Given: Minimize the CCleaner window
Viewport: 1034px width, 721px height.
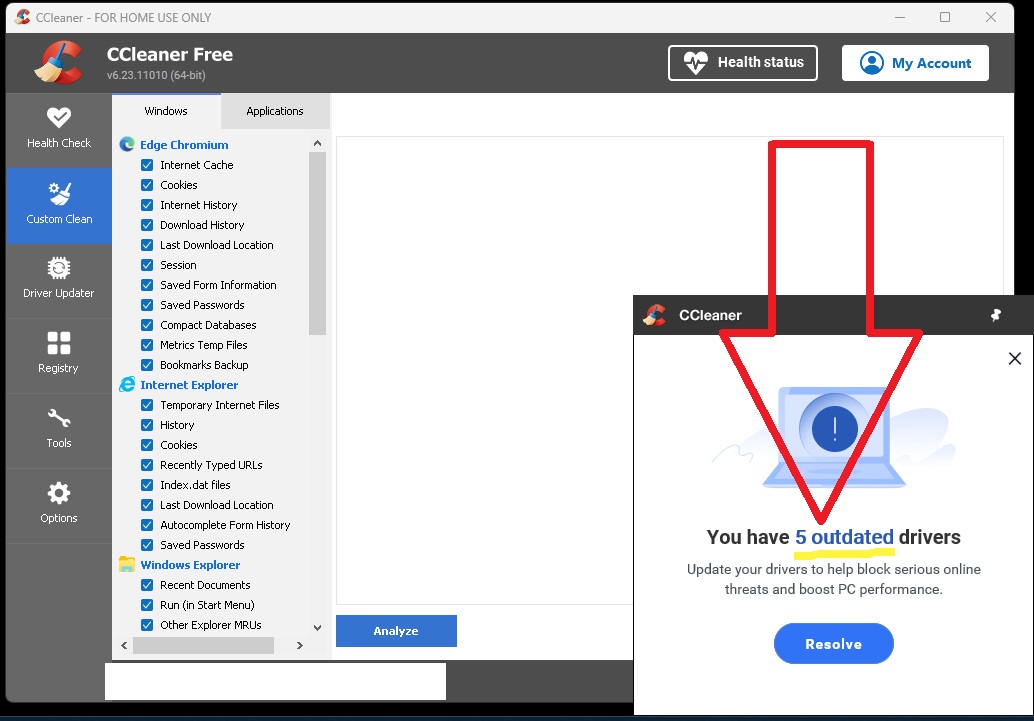Looking at the screenshot, I should (900, 17).
